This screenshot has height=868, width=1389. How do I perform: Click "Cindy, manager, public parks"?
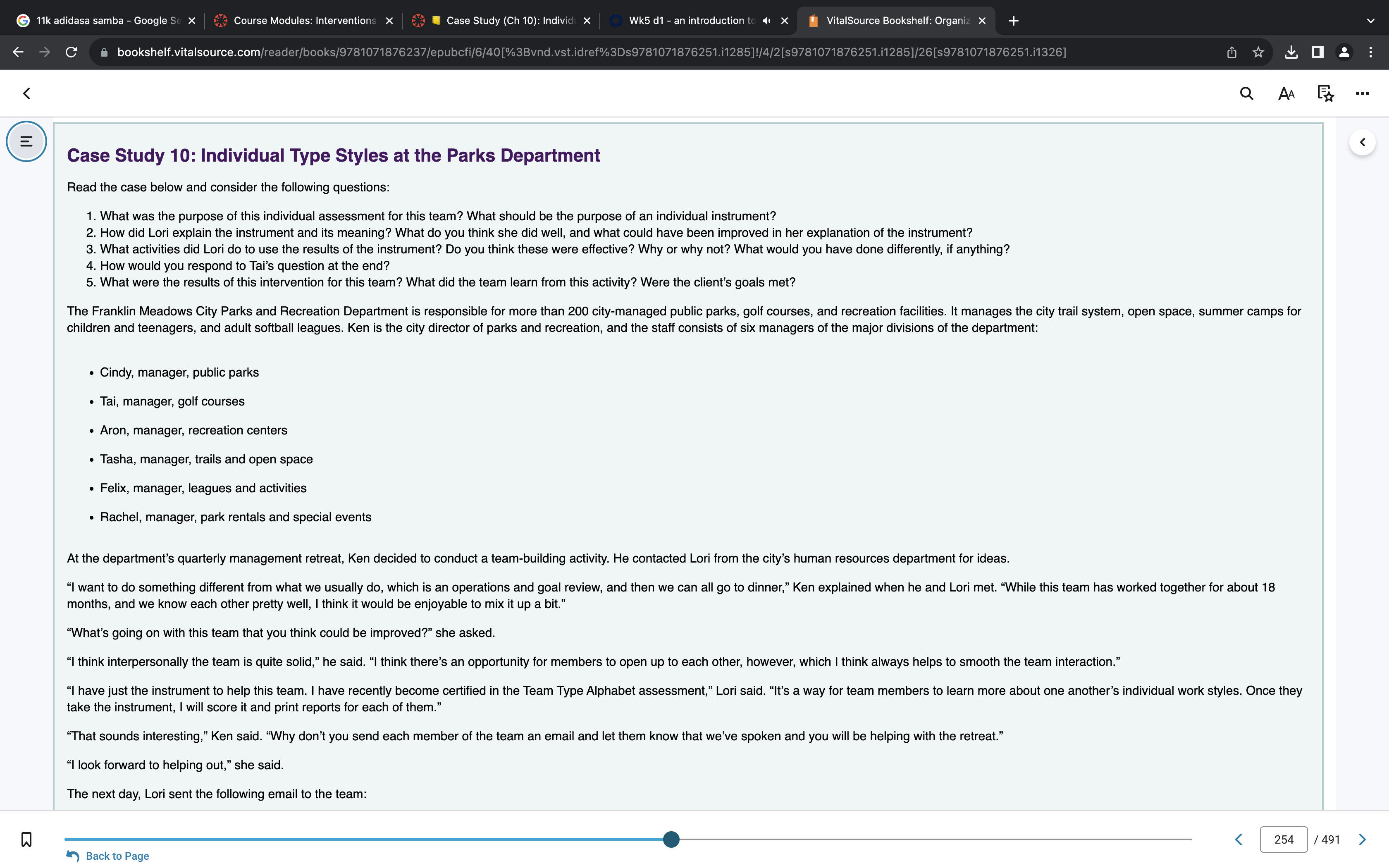pos(179,372)
